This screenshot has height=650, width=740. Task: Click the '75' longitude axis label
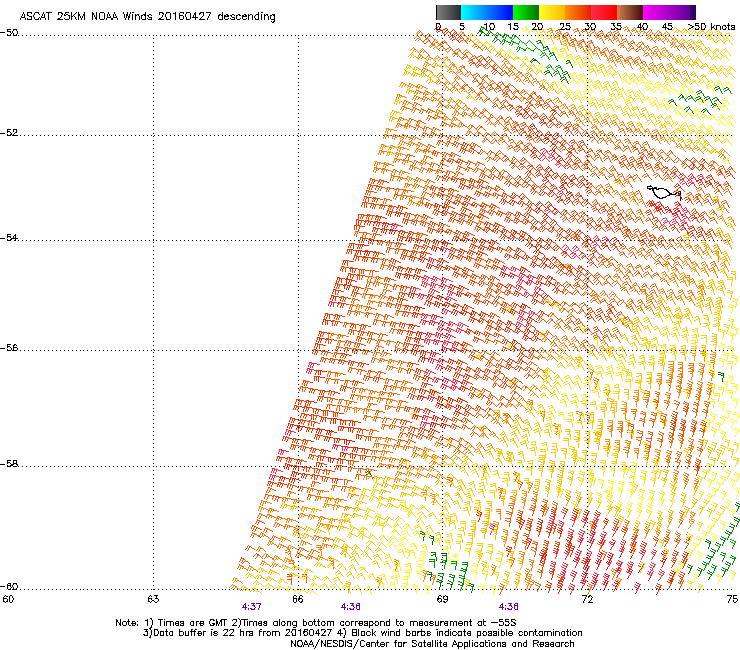pos(732,599)
